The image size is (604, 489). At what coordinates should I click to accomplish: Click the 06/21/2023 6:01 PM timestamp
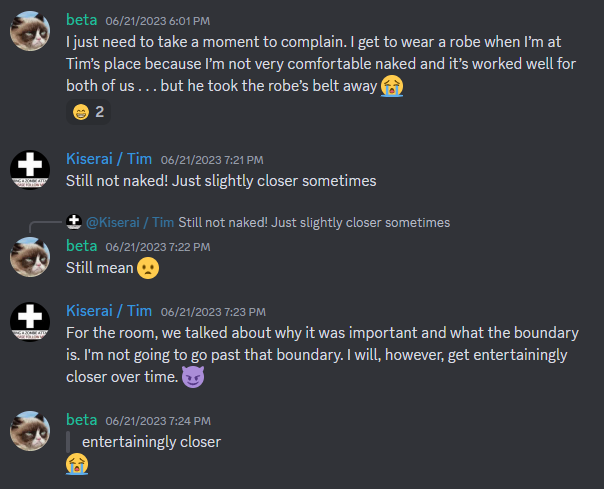pos(161,20)
